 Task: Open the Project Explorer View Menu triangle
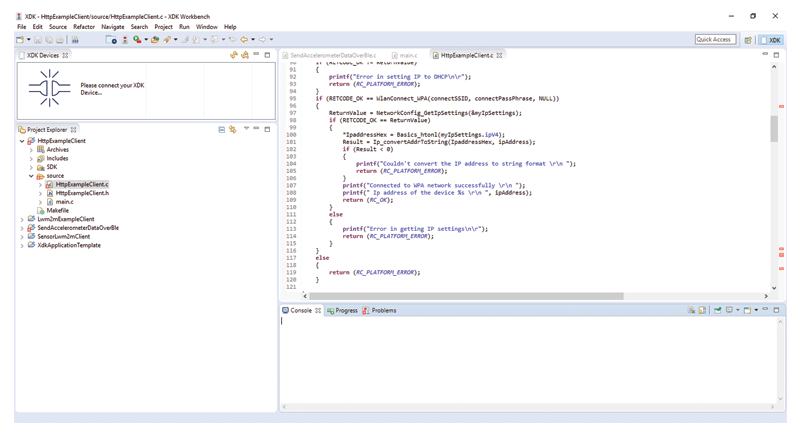[246, 129]
